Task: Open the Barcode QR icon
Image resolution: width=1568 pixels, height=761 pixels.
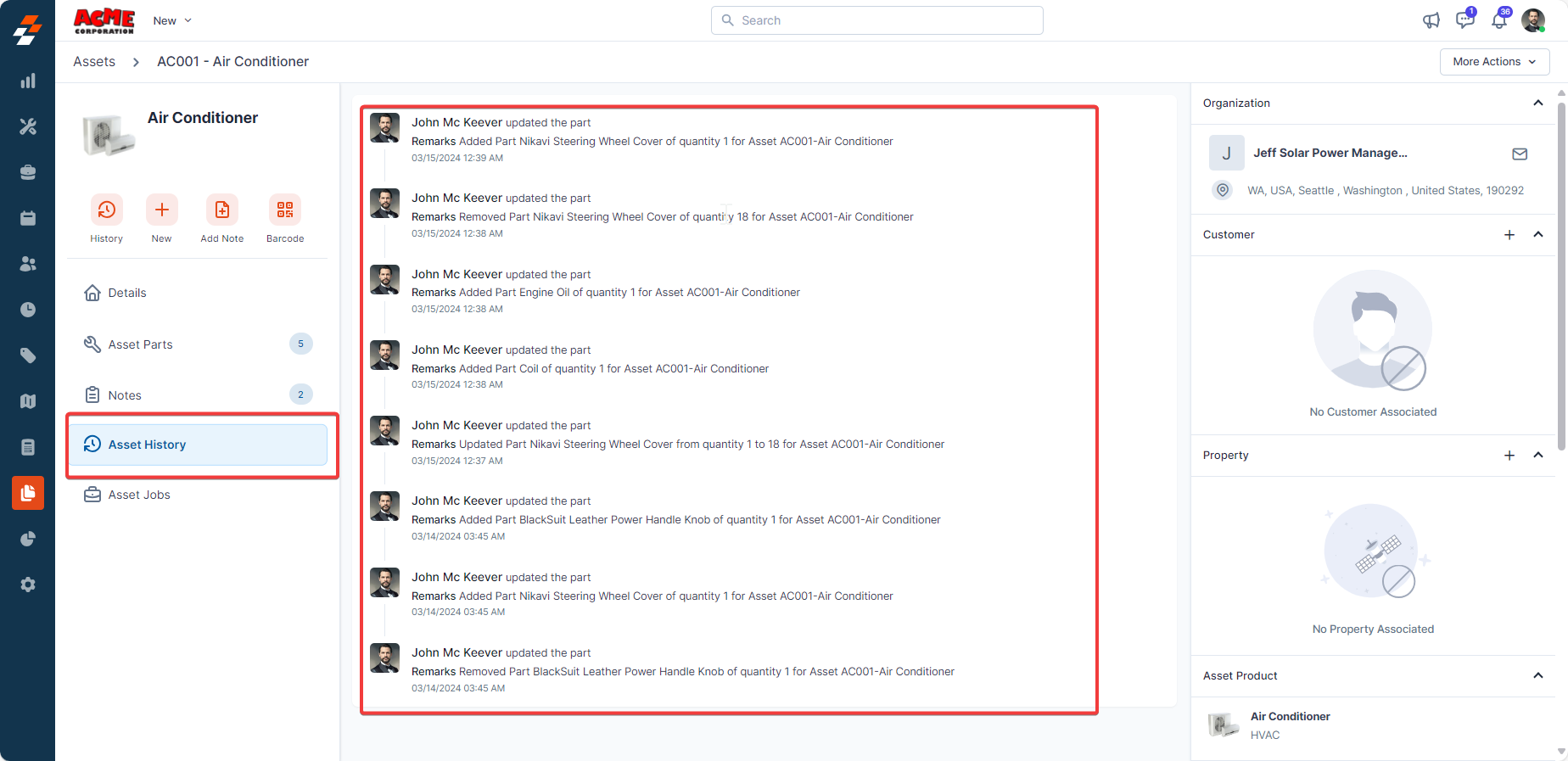Action: tap(285, 210)
